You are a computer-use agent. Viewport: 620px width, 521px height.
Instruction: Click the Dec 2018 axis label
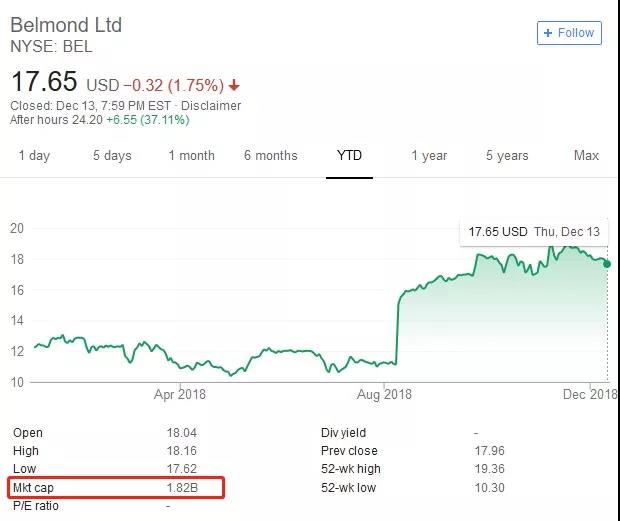pos(590,395)
